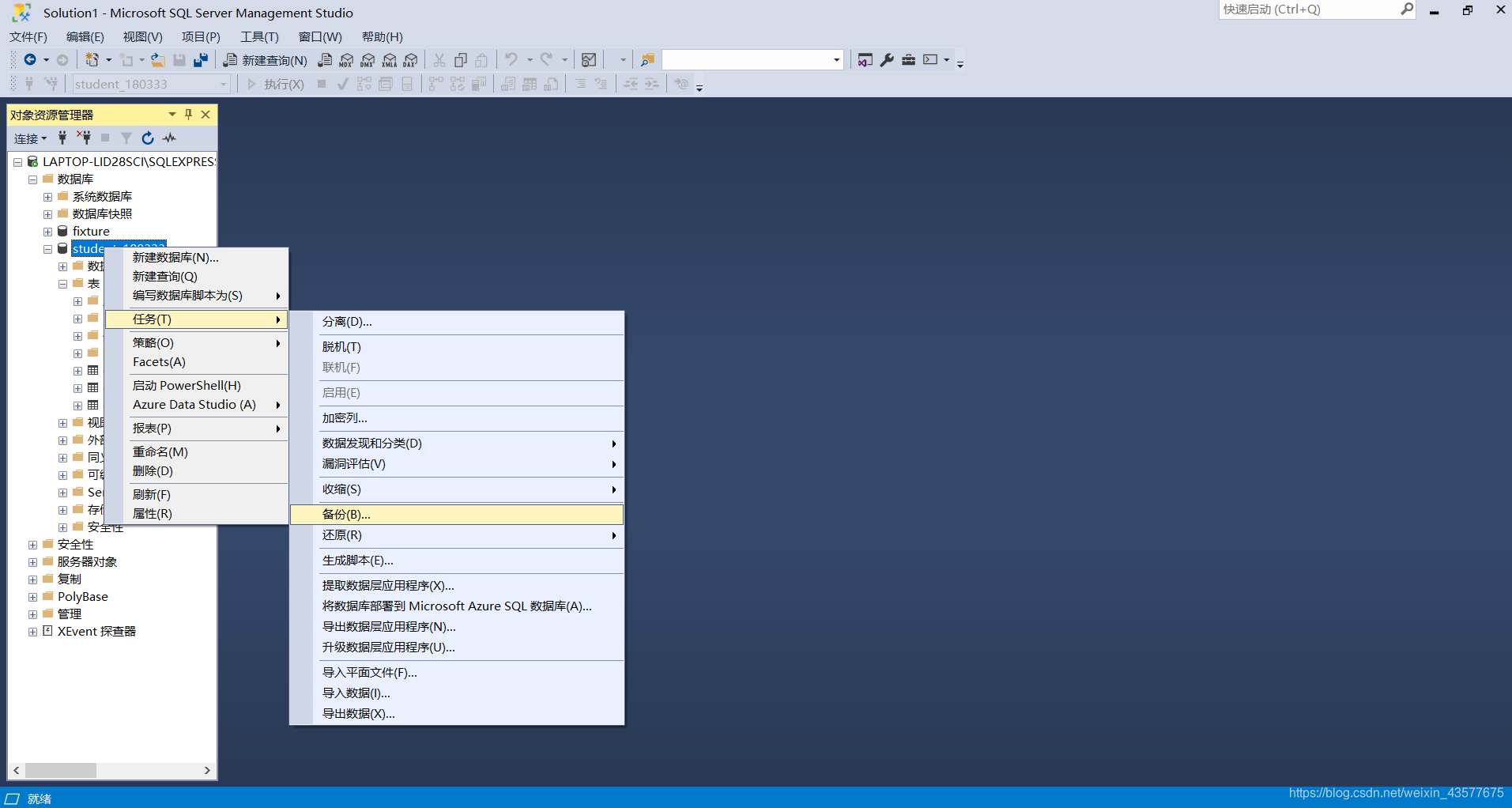Click the copy icon in toolbar

[461, 60]
